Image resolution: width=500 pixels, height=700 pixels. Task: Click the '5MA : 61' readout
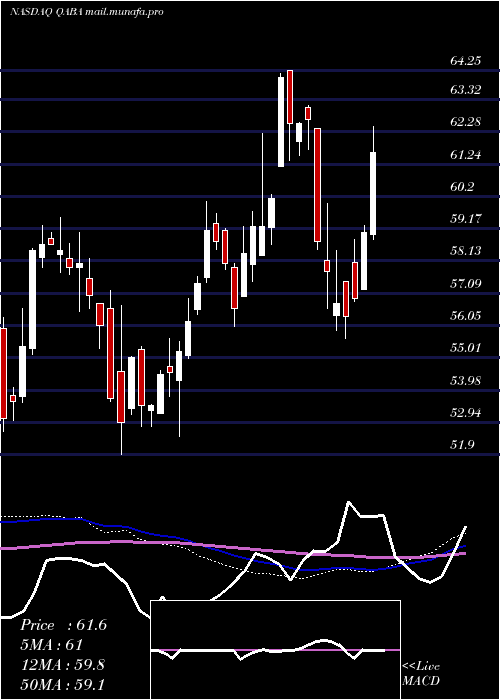click(51, 645)
